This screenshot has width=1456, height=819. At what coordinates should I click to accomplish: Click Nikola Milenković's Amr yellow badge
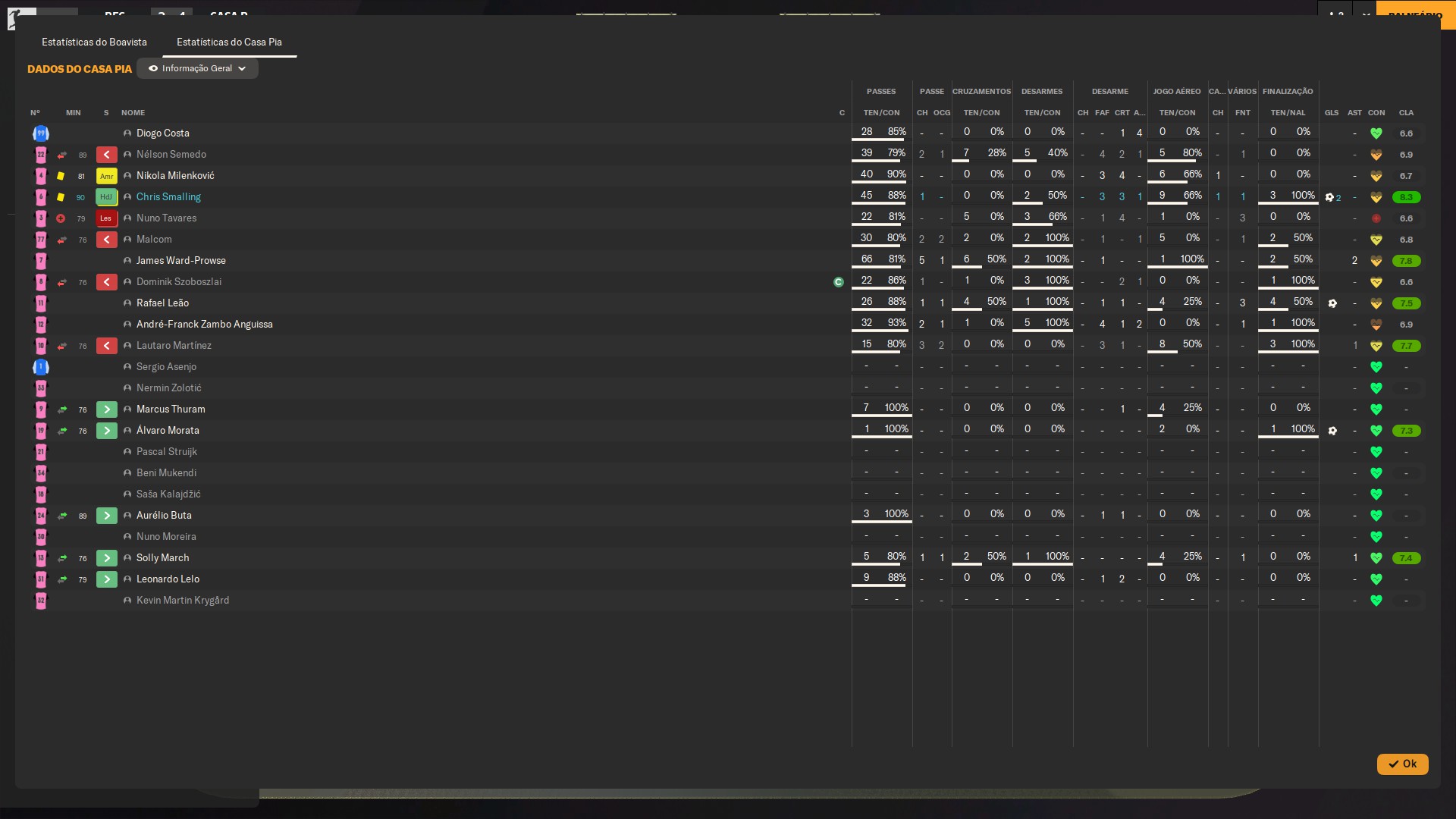coord(106,176)
